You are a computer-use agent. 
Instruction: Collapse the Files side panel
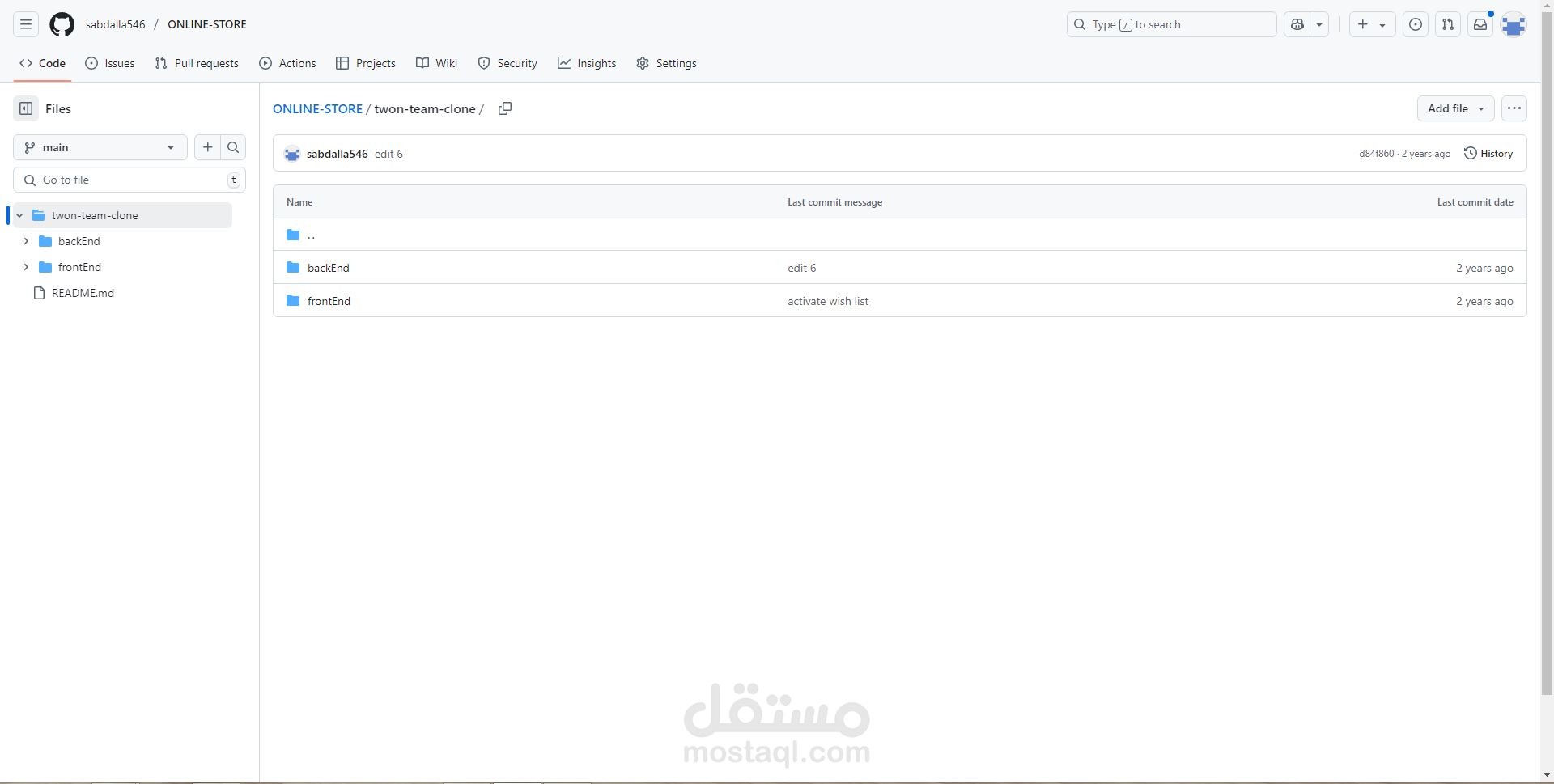tap(25, 108)
